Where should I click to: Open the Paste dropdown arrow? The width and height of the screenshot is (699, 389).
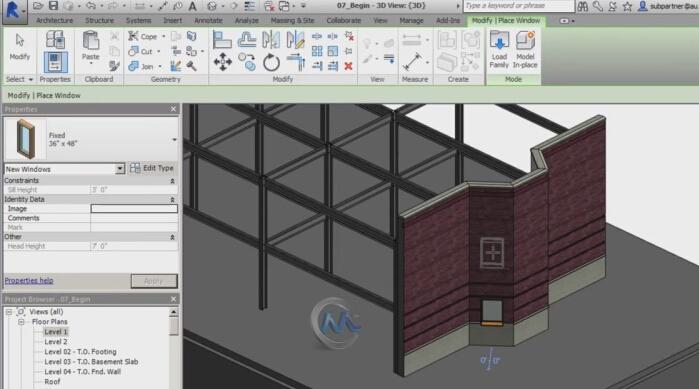(x=90, y=64)
